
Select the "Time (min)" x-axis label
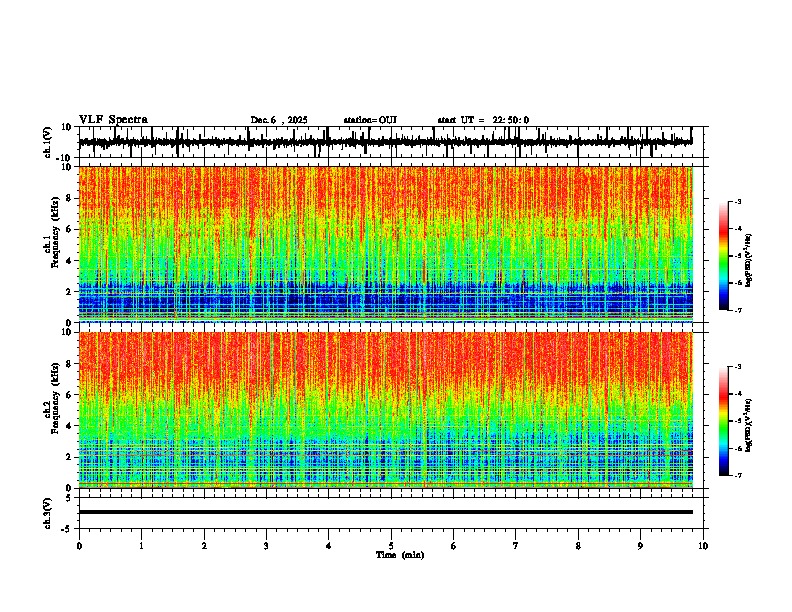pos(400,555)
